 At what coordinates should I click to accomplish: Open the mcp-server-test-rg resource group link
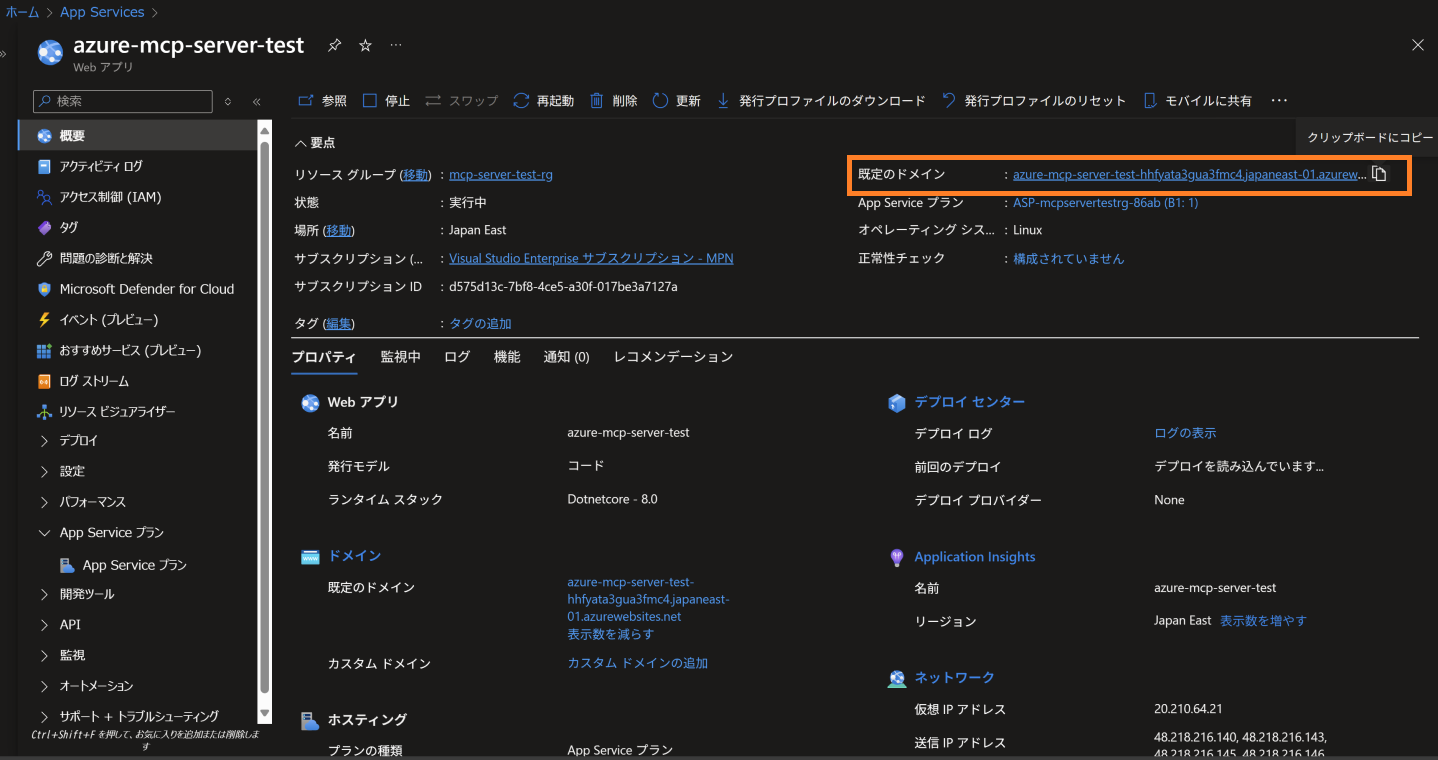[501, 174]
